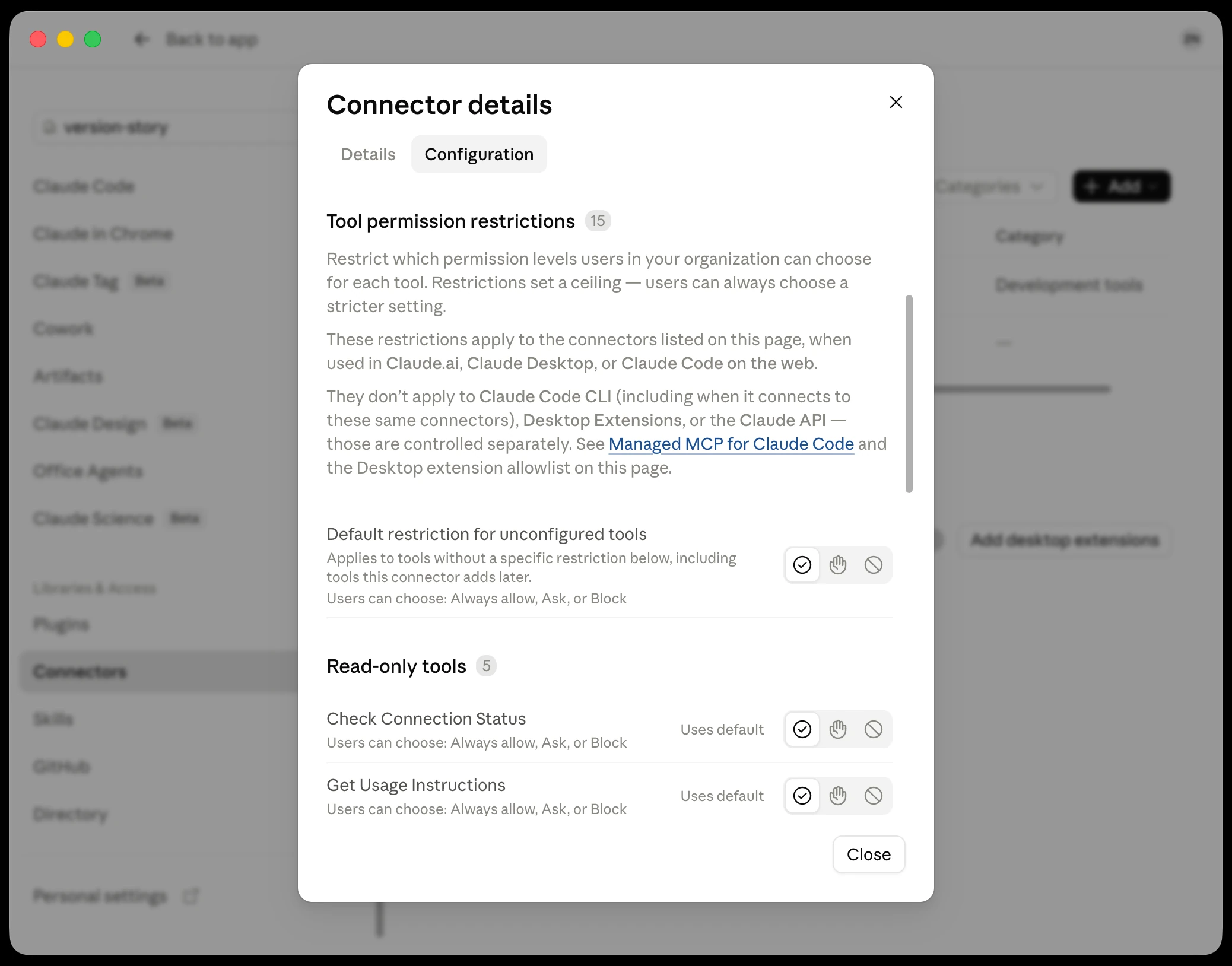Image resolution: width=1232 pixels, height=966 pixels.
Task: Set default restriction to Block
Action: (x=874, y=565)
